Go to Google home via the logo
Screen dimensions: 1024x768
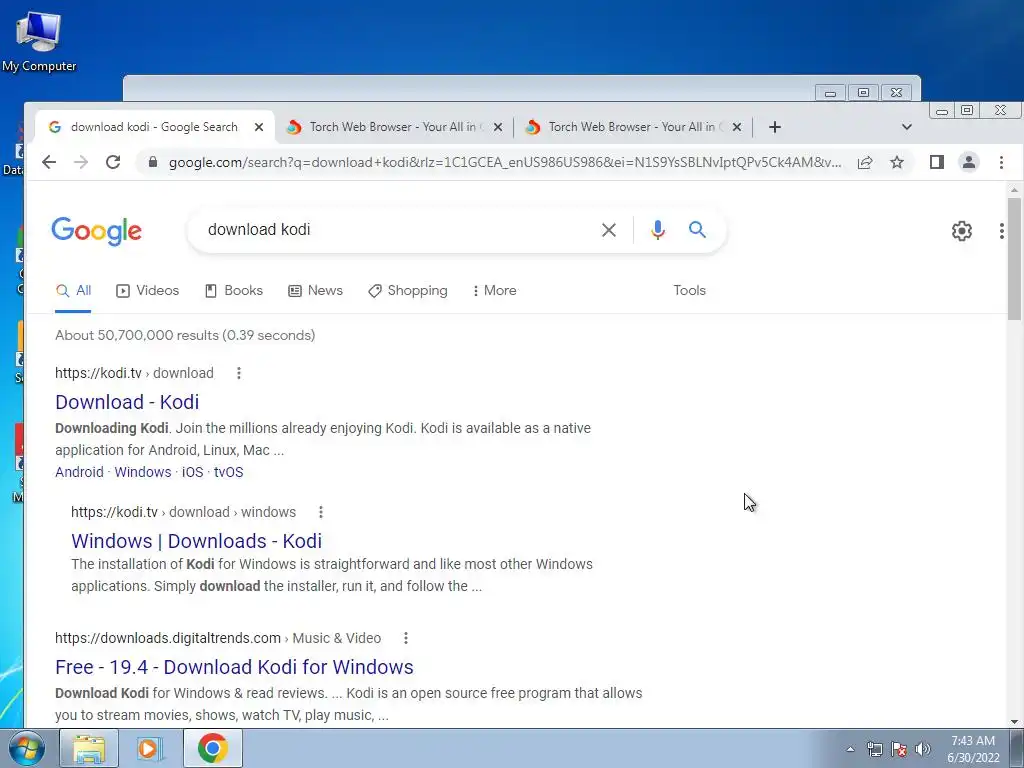(97, 231)
